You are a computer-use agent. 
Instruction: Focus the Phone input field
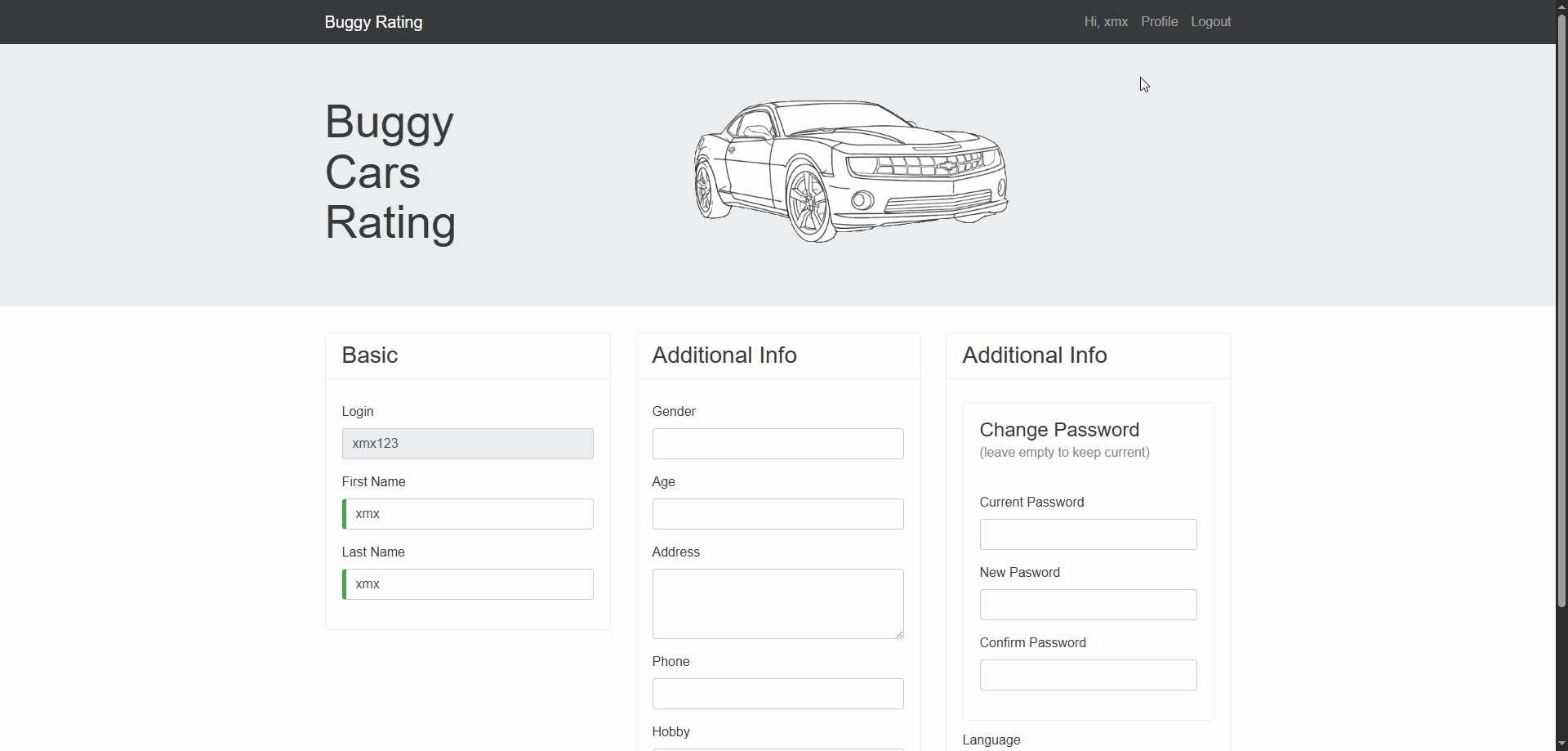pos(777,694)
